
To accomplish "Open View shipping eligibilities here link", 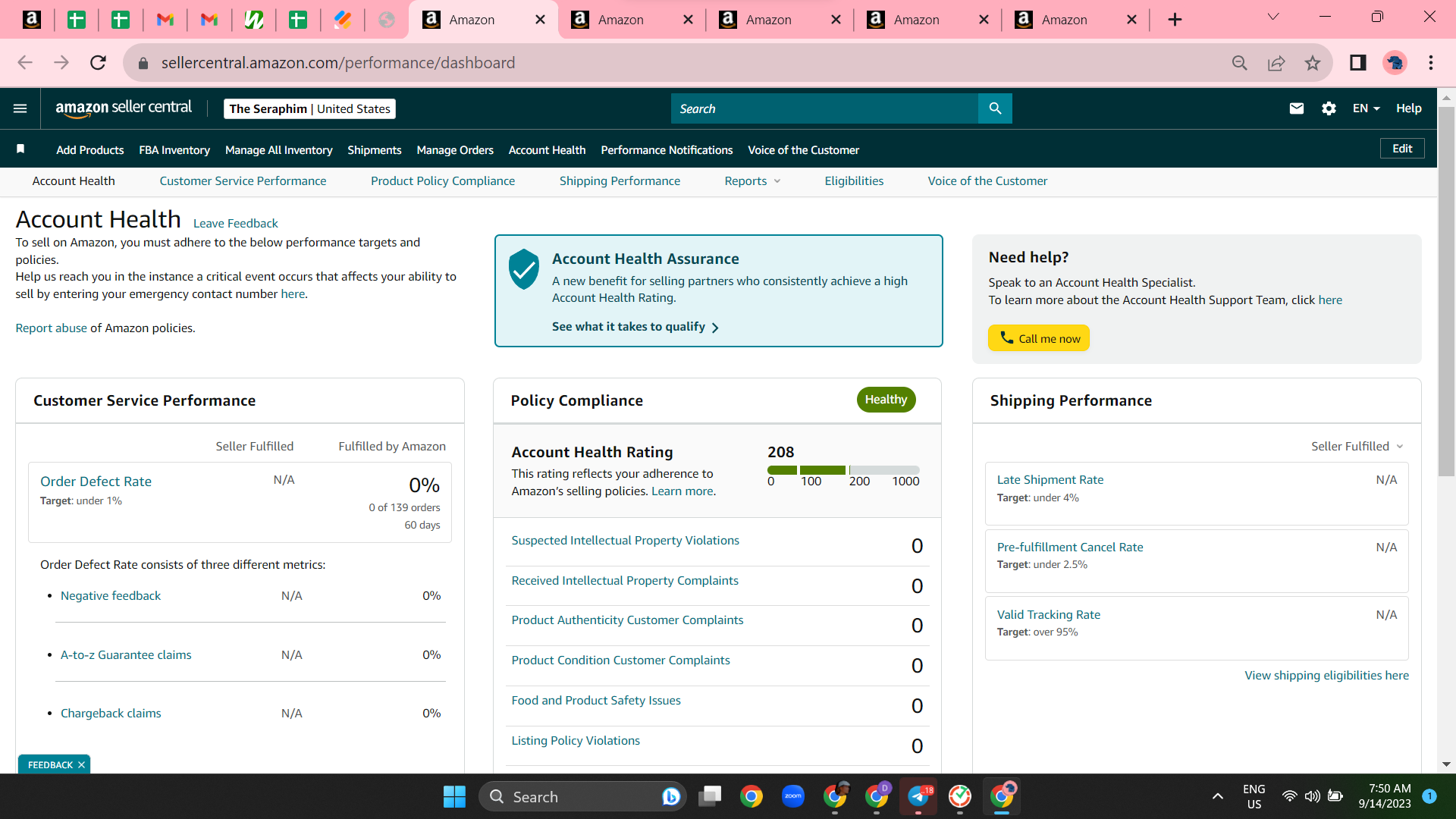I will pyautogui.click(x=1326, y=676).
